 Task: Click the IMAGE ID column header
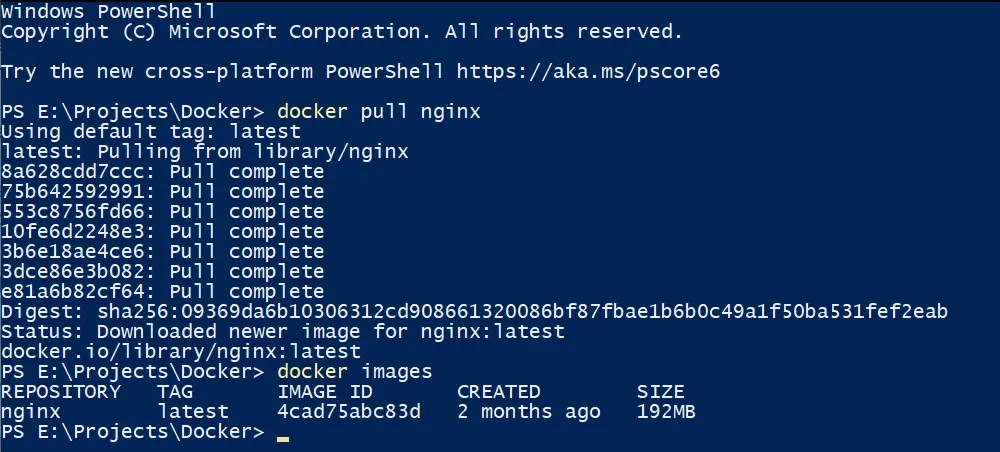[x=325, y=391]
